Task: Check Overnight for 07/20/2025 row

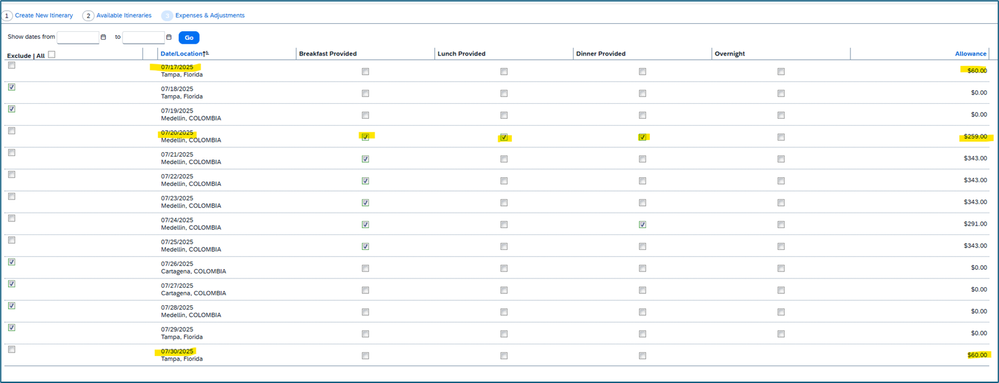Action: click(781, 137)
